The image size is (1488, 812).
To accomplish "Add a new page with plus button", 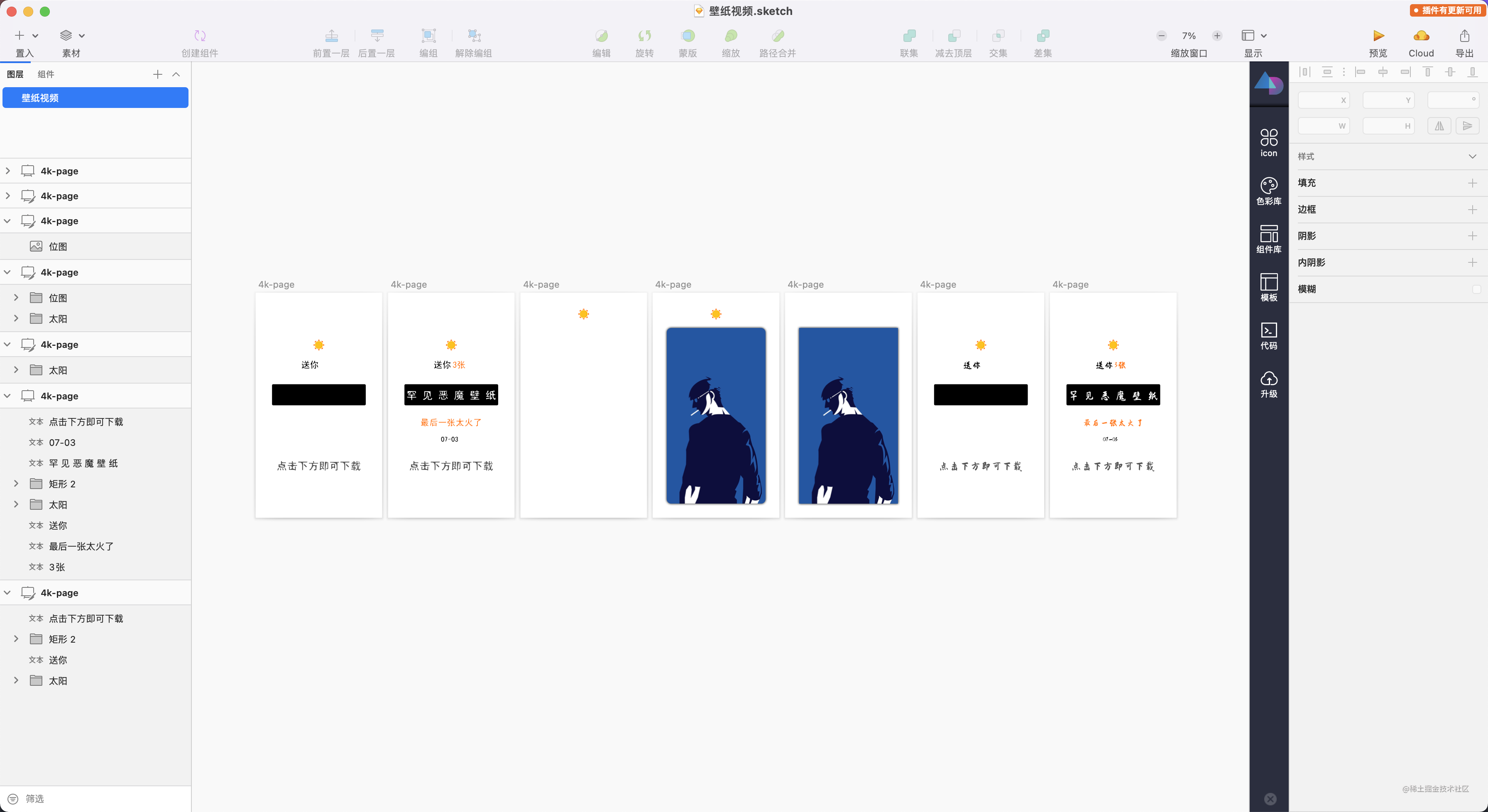I will tap(158, 74).
